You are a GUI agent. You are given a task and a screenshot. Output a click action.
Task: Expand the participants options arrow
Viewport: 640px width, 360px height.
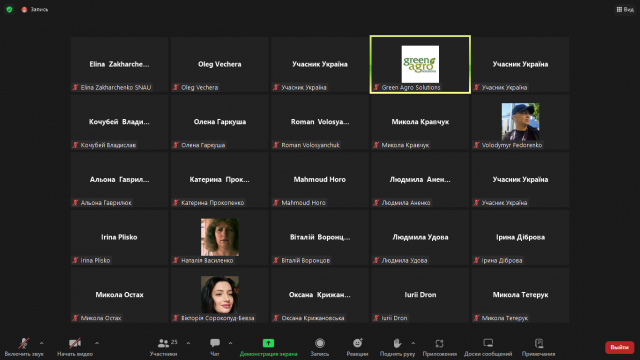[188, 343]
